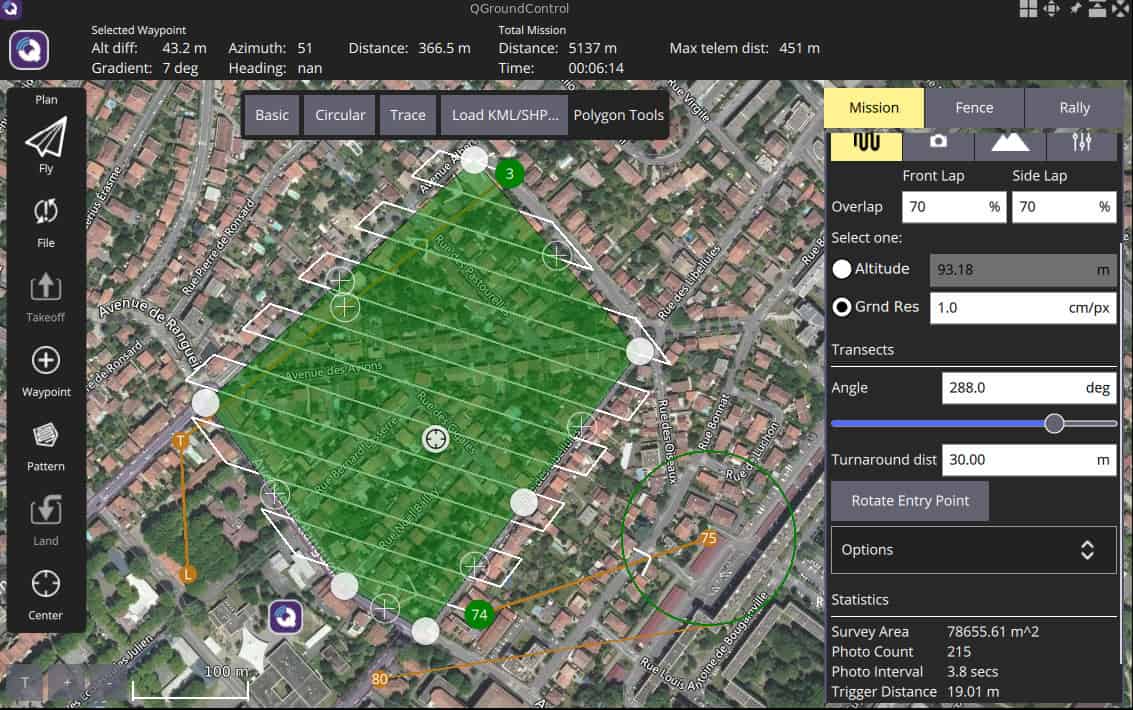Open the camera settings icon in the survey panel
This screenshot has height=710, width=1133.
click(x=940, y=143)
